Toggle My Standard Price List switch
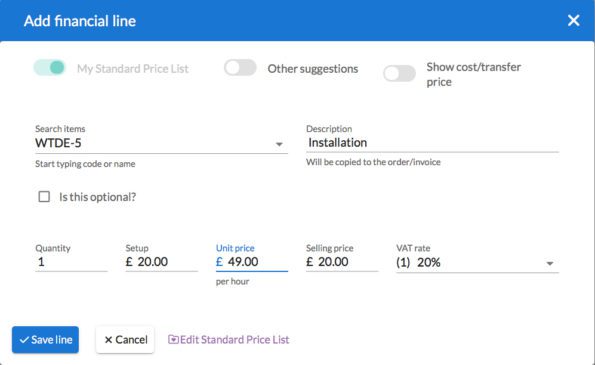595x365 pixels. [x=50, y=68]
